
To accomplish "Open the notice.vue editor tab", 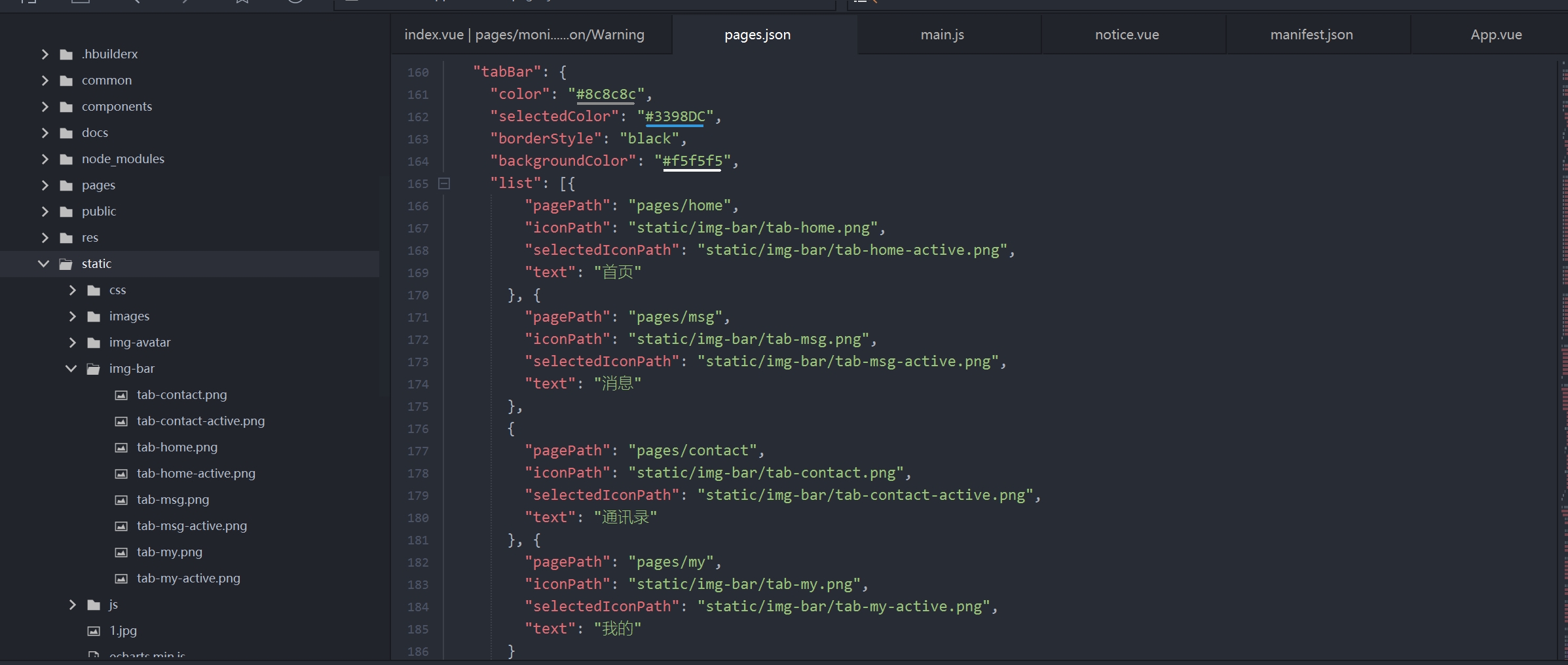I will pos(1127,35).
